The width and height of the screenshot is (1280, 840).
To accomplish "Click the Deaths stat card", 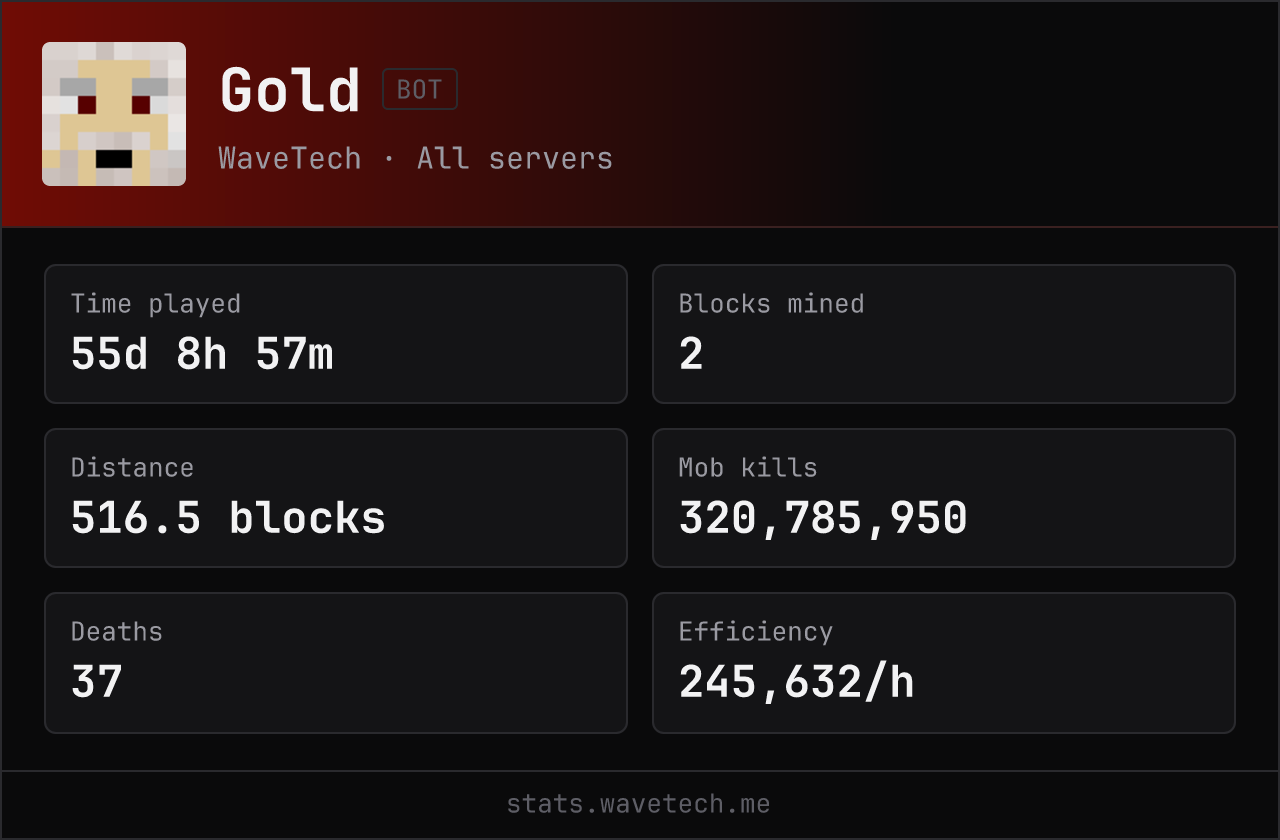I will coord(336,663).
